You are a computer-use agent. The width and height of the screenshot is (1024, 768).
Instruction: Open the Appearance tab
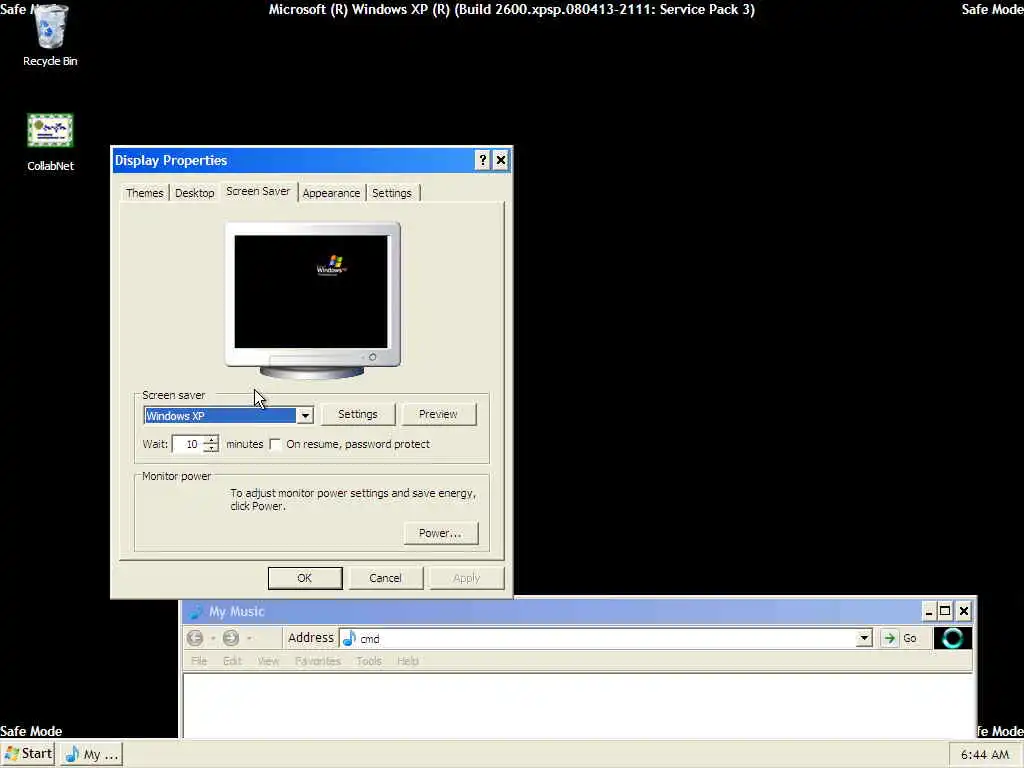(331, 193)
